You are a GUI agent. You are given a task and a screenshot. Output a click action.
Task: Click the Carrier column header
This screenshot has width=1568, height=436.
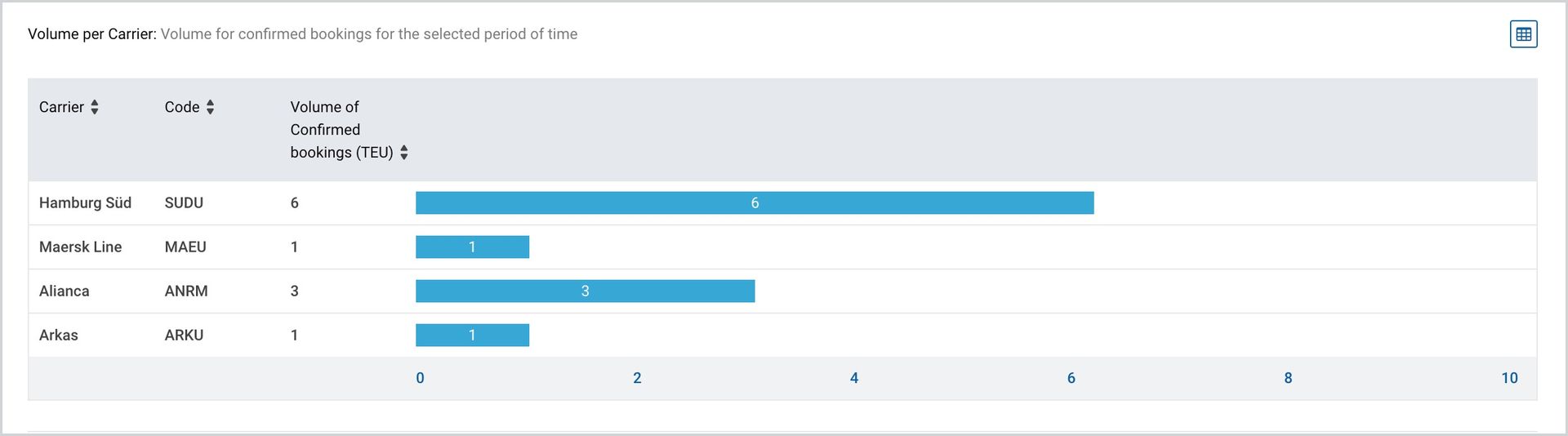(x=61, y=107)
